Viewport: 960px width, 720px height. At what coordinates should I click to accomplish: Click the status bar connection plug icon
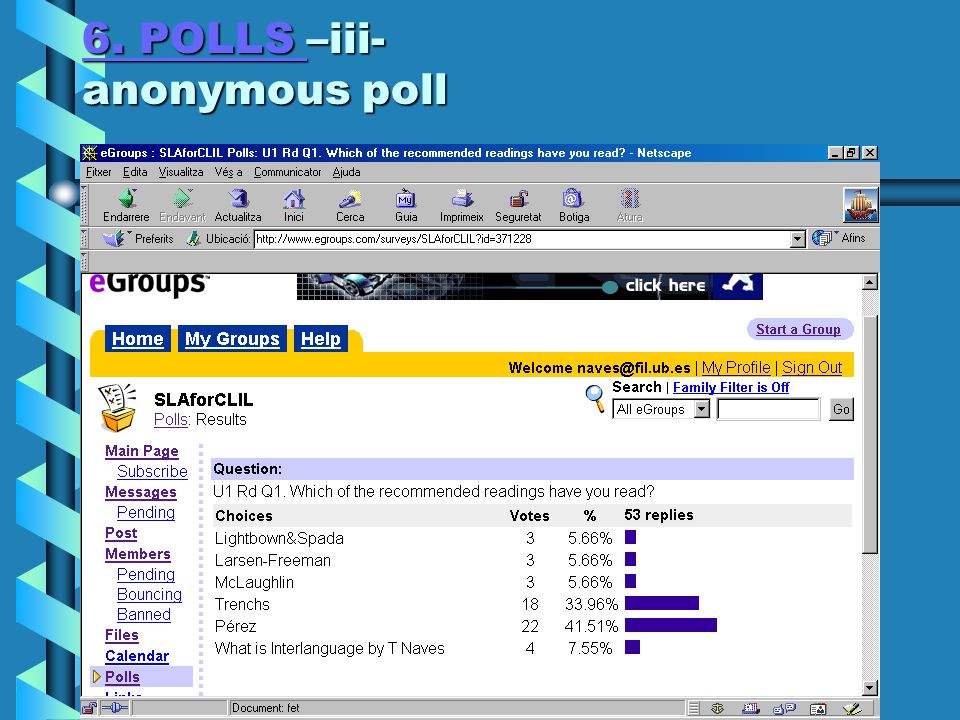coord(114,708)
